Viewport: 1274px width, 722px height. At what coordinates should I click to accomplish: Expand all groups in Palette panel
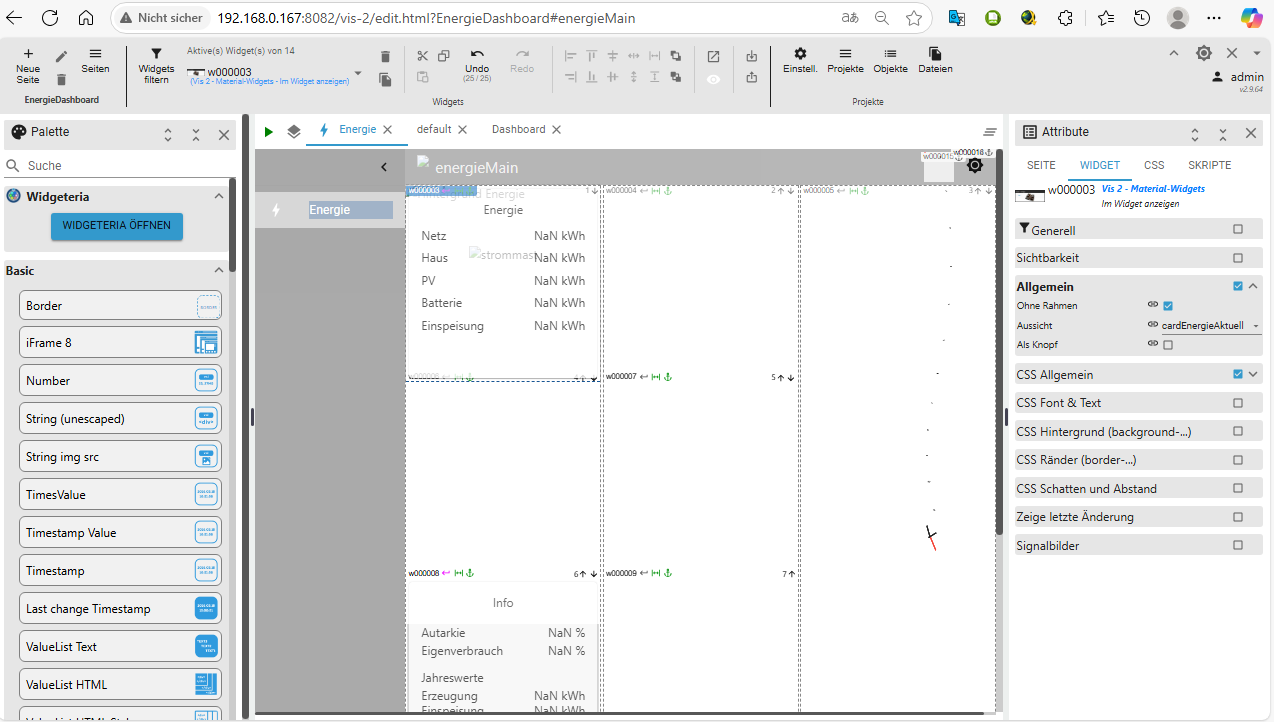click(168, 133)
